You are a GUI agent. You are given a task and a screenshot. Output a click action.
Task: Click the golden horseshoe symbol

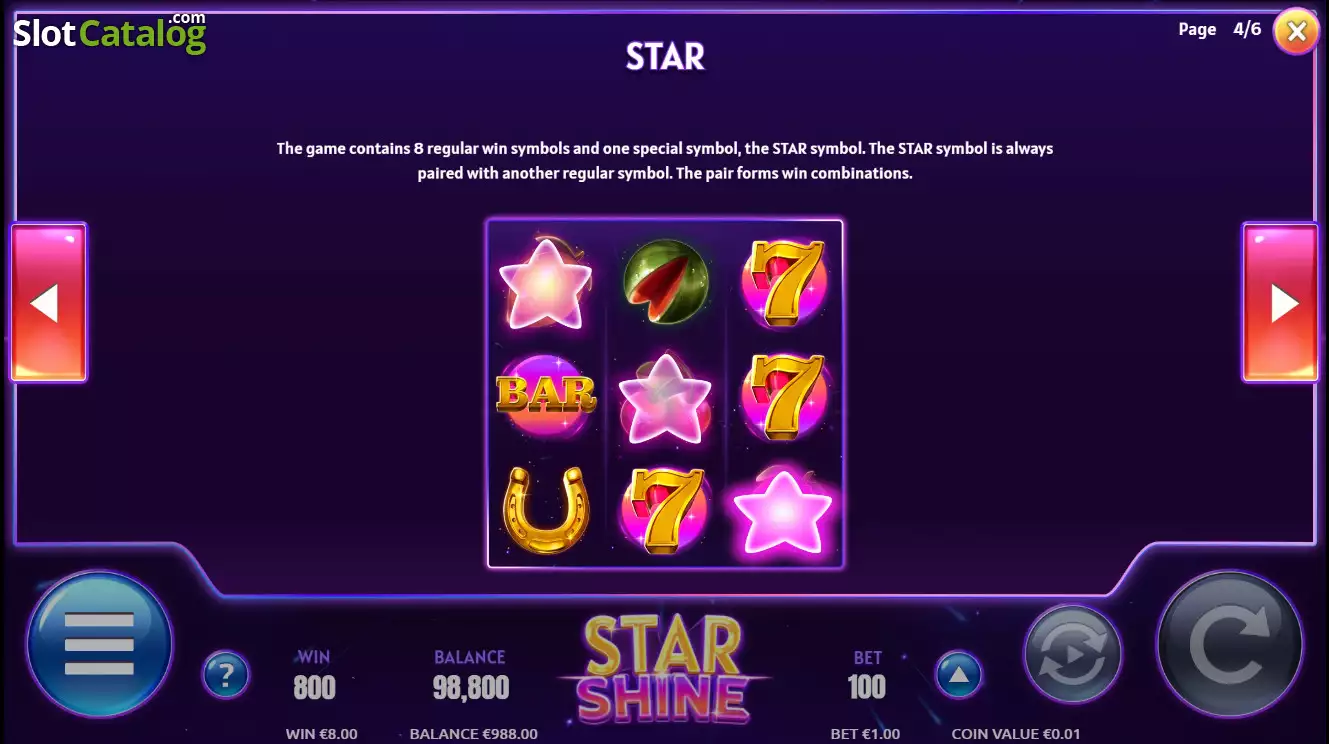click(x=546, y=510)
